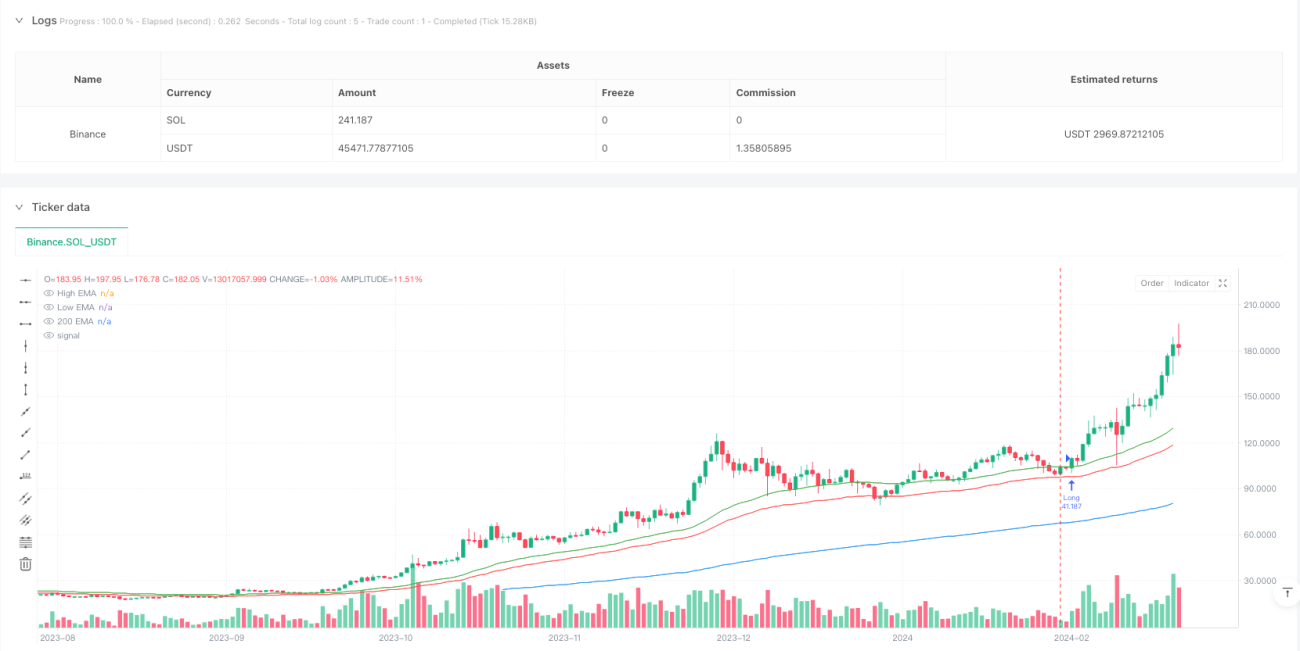The width and height of the screenshot is (1300, 651).
Task: Select the Fibonacci retracement lines tool
Action: click(x=26, y=542)
